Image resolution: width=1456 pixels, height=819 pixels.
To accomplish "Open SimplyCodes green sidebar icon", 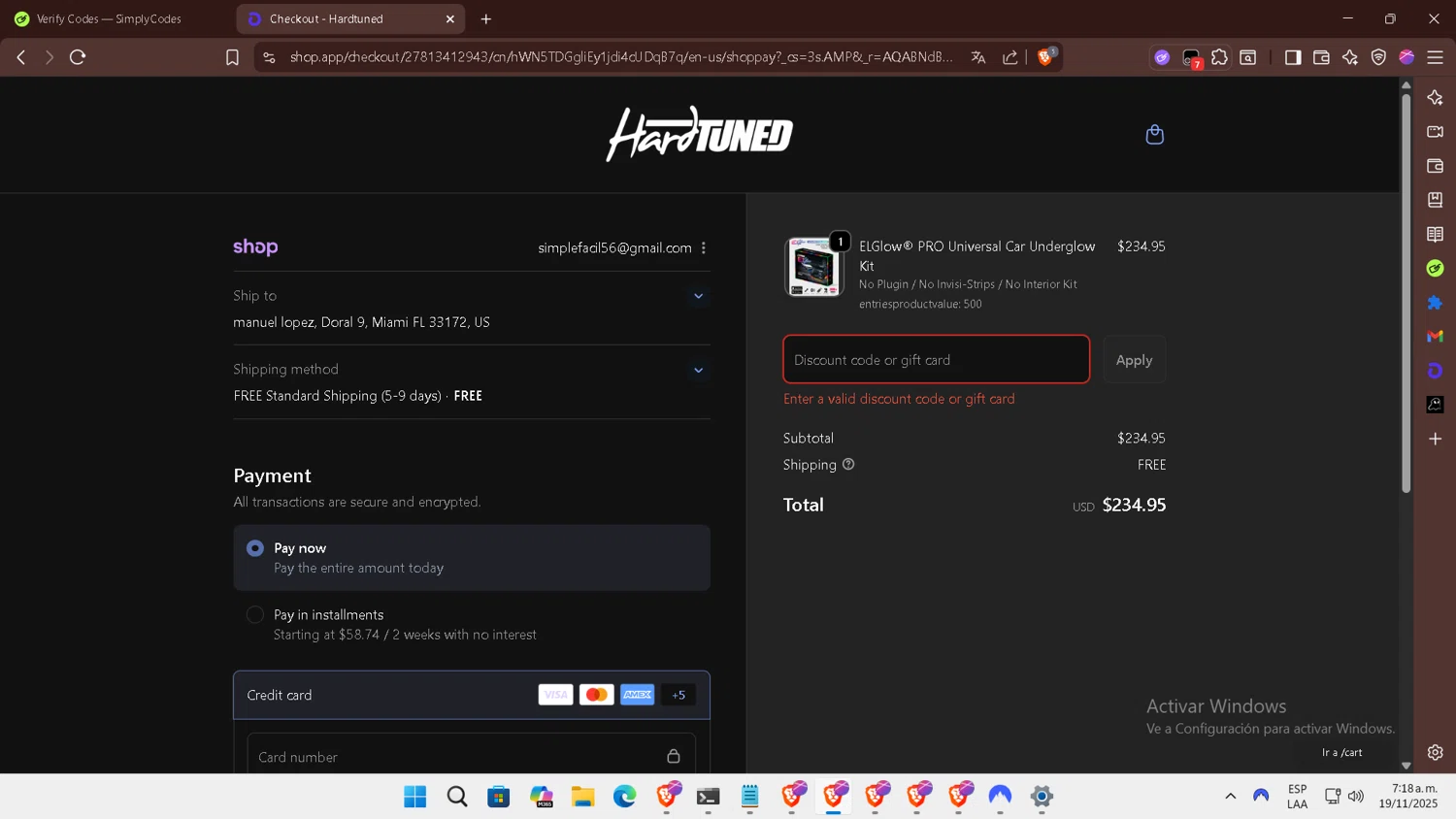I will pos(1435,268).
